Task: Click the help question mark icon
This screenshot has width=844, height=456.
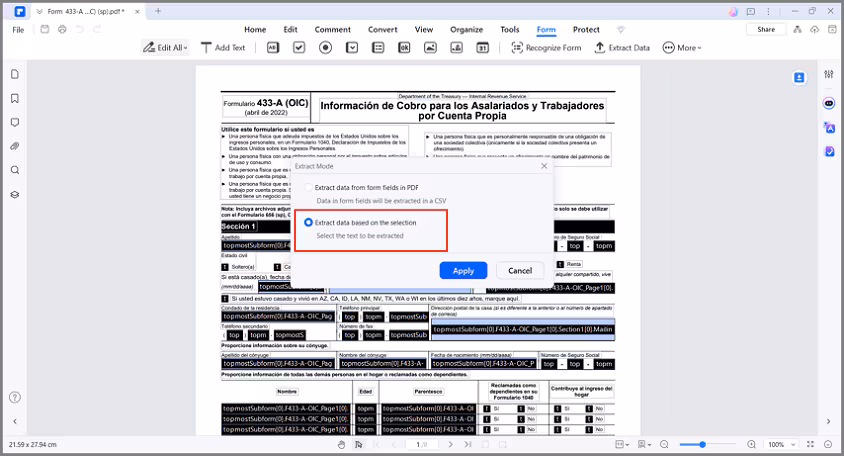Action: [15, 397]
